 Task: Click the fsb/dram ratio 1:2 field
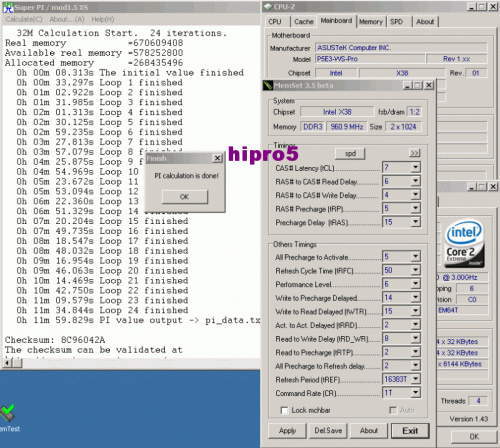click(415, 112)
